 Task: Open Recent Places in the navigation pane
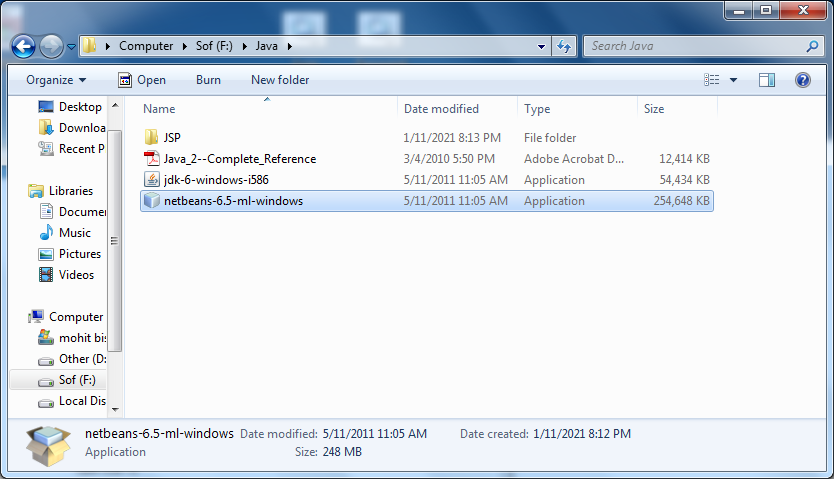pos(71,149)
